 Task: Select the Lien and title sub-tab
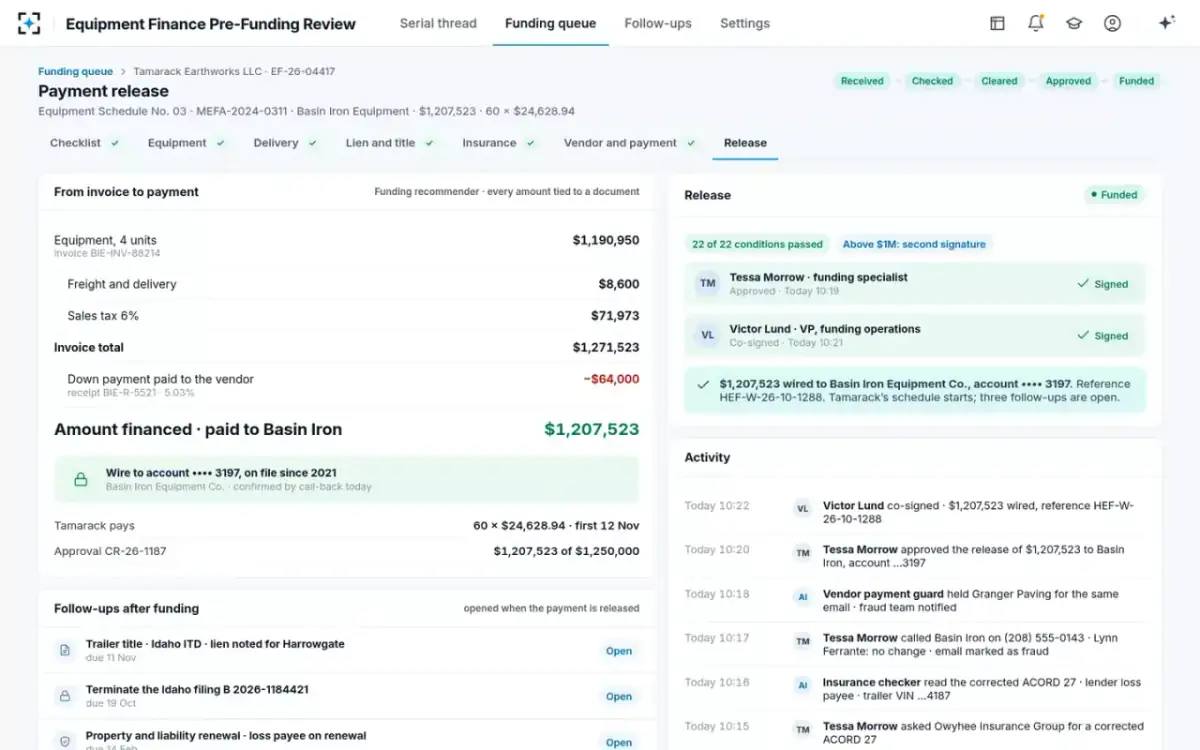tap(390, 143)
